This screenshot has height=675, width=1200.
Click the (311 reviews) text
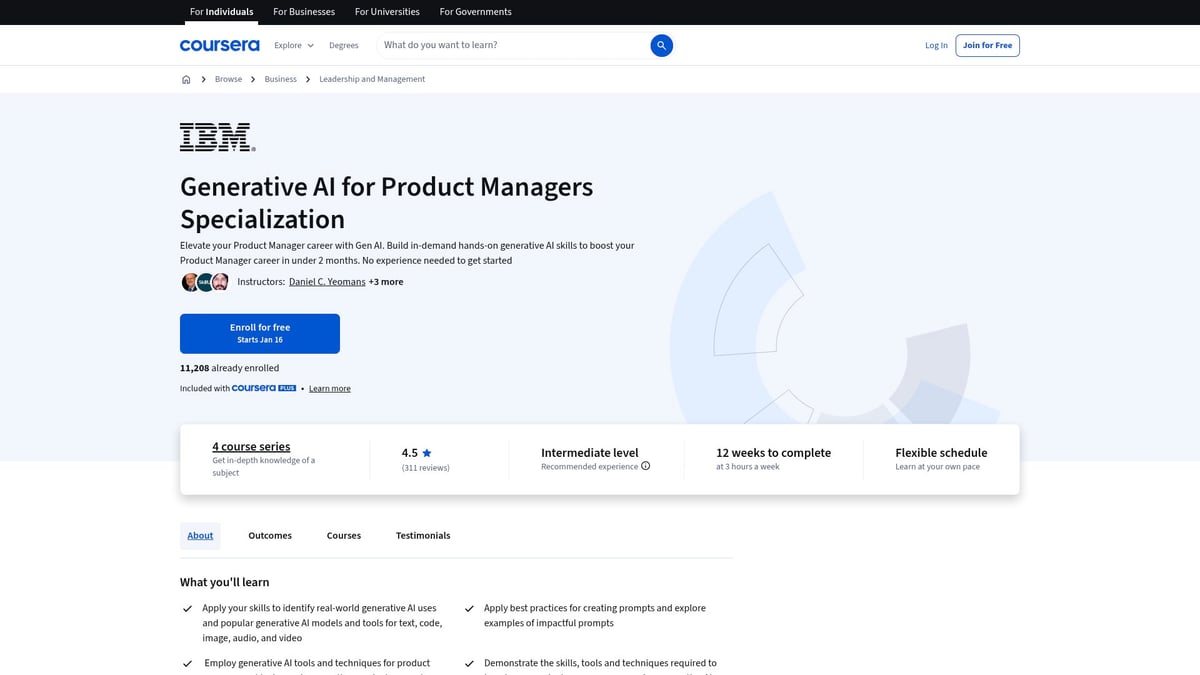click(426, 468)
